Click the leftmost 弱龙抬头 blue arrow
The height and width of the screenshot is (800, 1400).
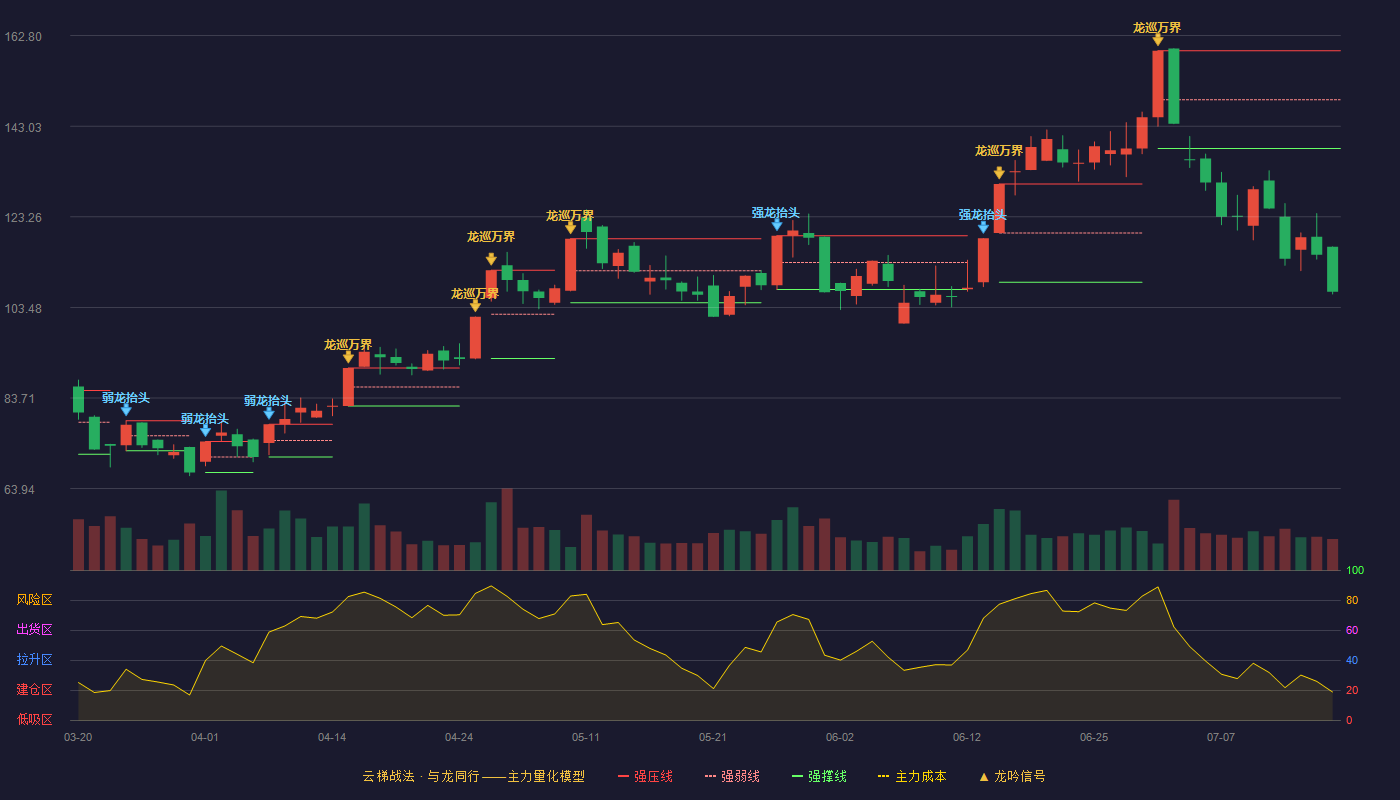(126, 410)
